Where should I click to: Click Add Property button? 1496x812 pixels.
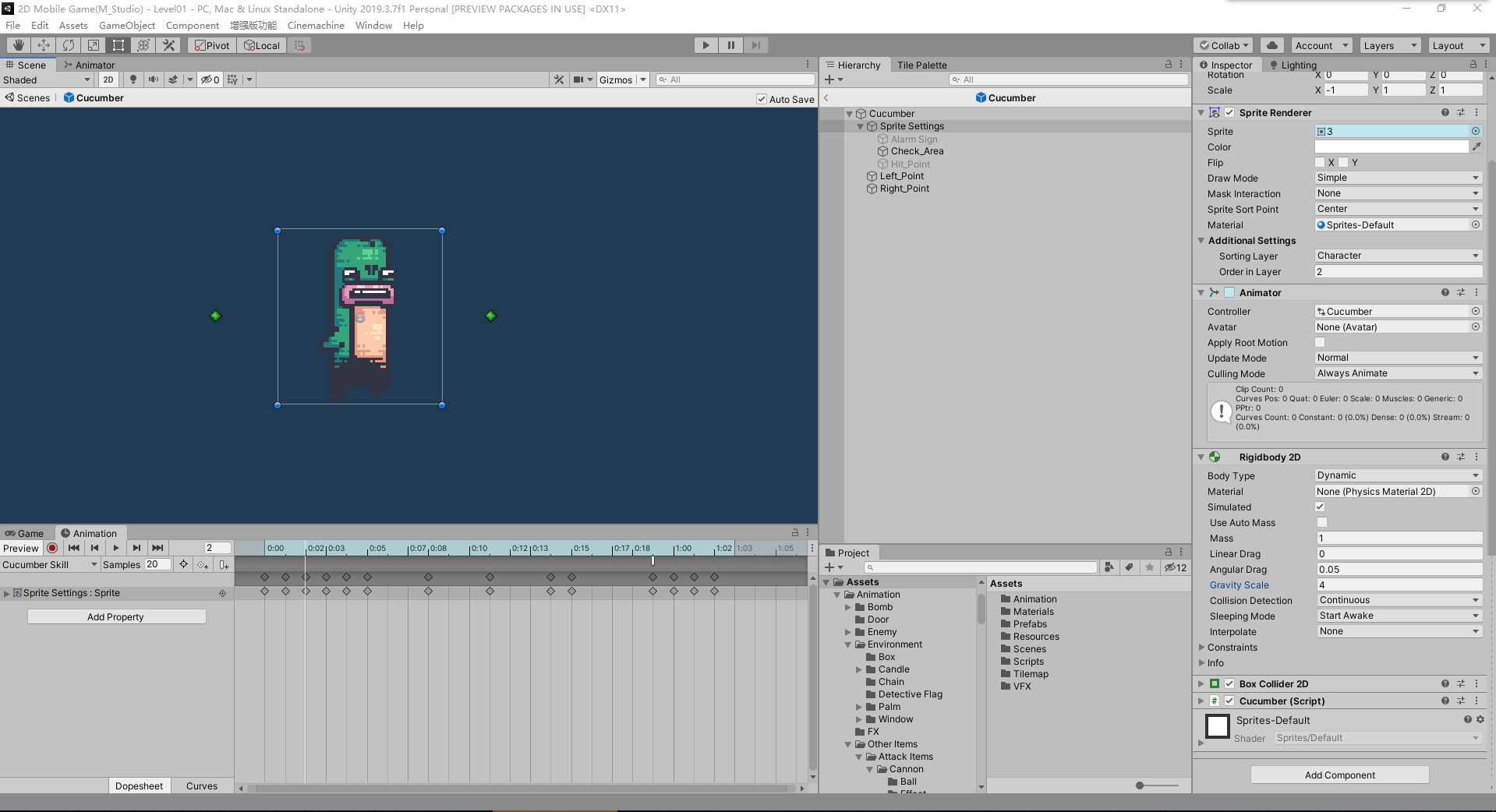116,616
